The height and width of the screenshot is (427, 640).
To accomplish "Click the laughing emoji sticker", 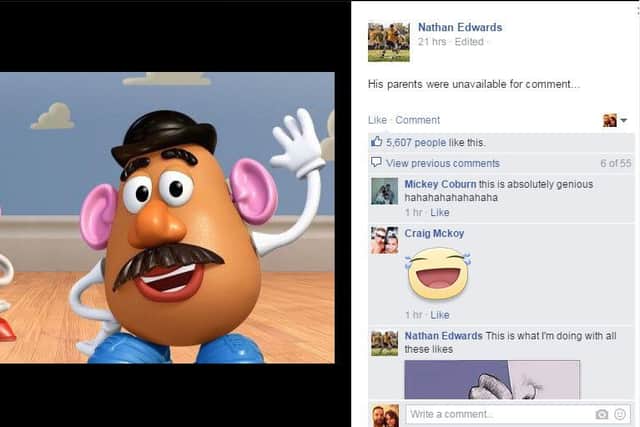I will coord(438,274).
